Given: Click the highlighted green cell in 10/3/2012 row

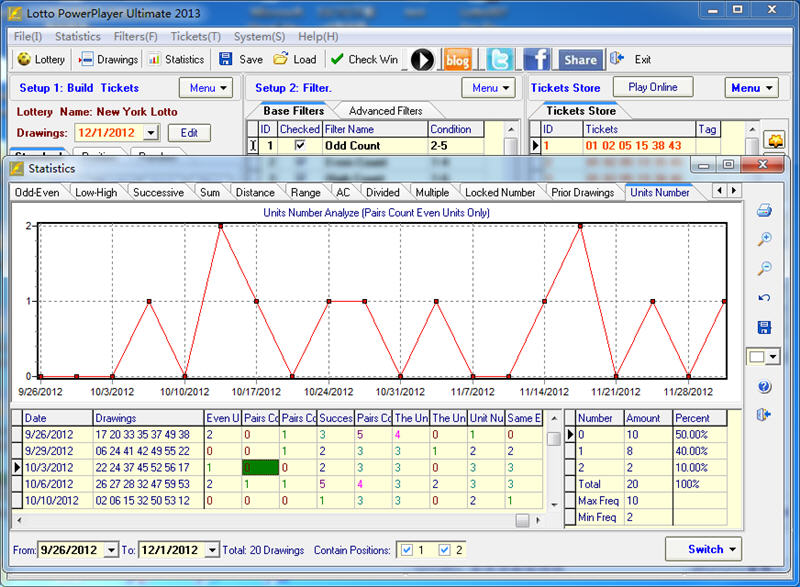Looking at the screenshot, I should (x=260, y=468).
